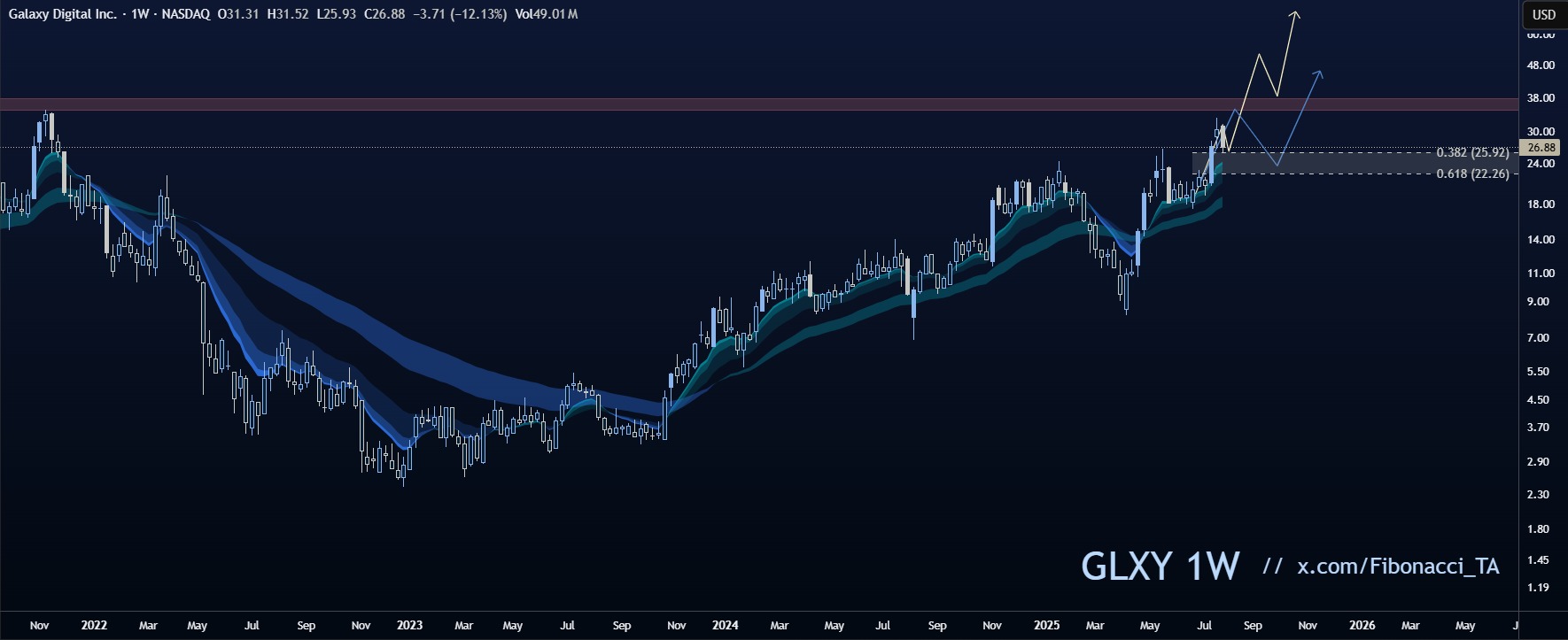Click the 2024 label on time axis

(725, 625)
